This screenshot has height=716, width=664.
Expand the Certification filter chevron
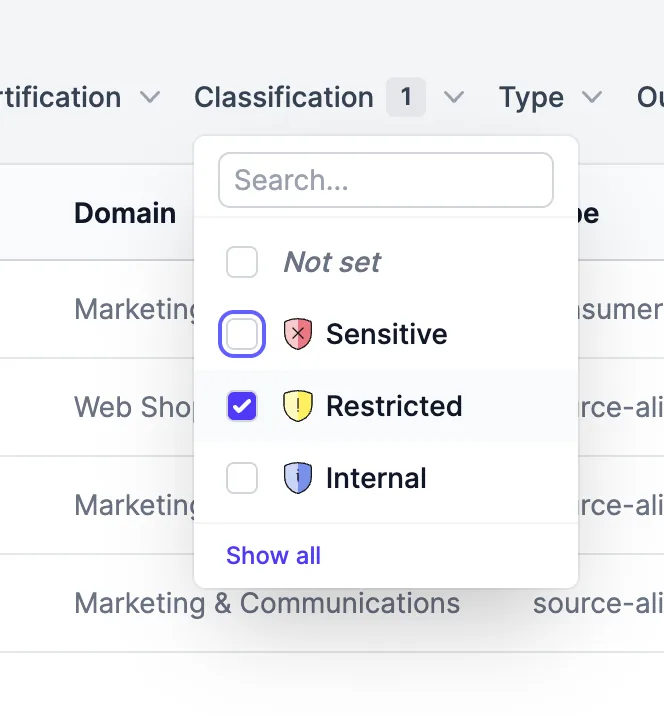pos(150,97)
